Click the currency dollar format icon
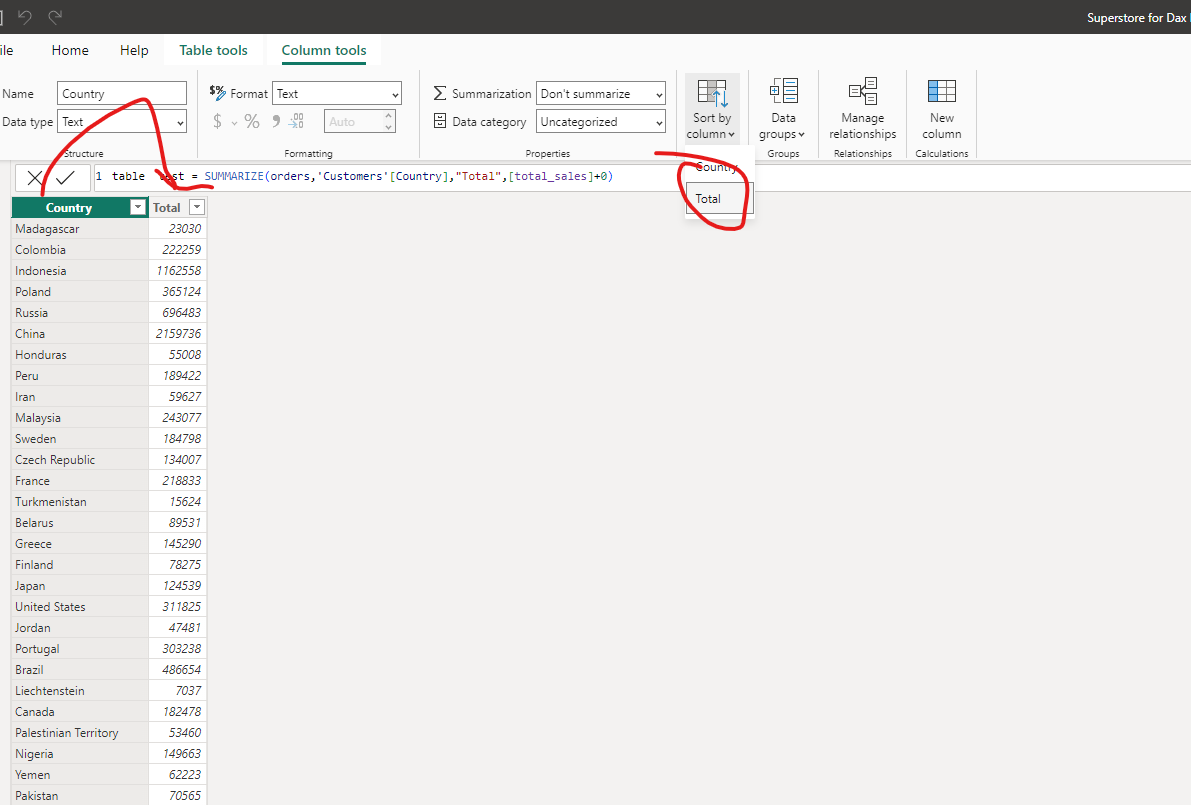This screenshot has height=805, width=1191. pos(217,122)
